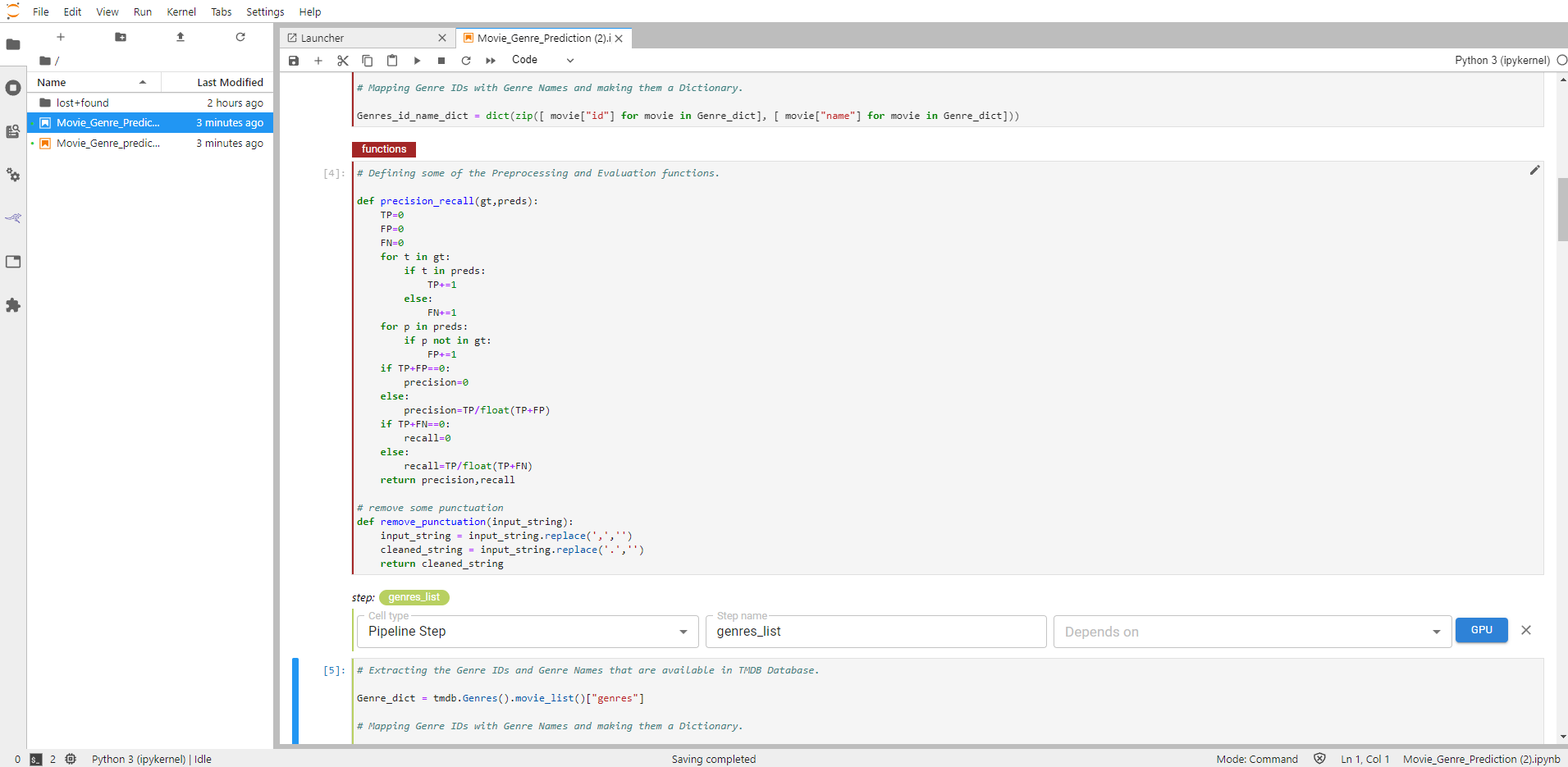Click Python 3 (ipykernel) | Idle status text
The image size is (1568, 767).
[152, 759]
